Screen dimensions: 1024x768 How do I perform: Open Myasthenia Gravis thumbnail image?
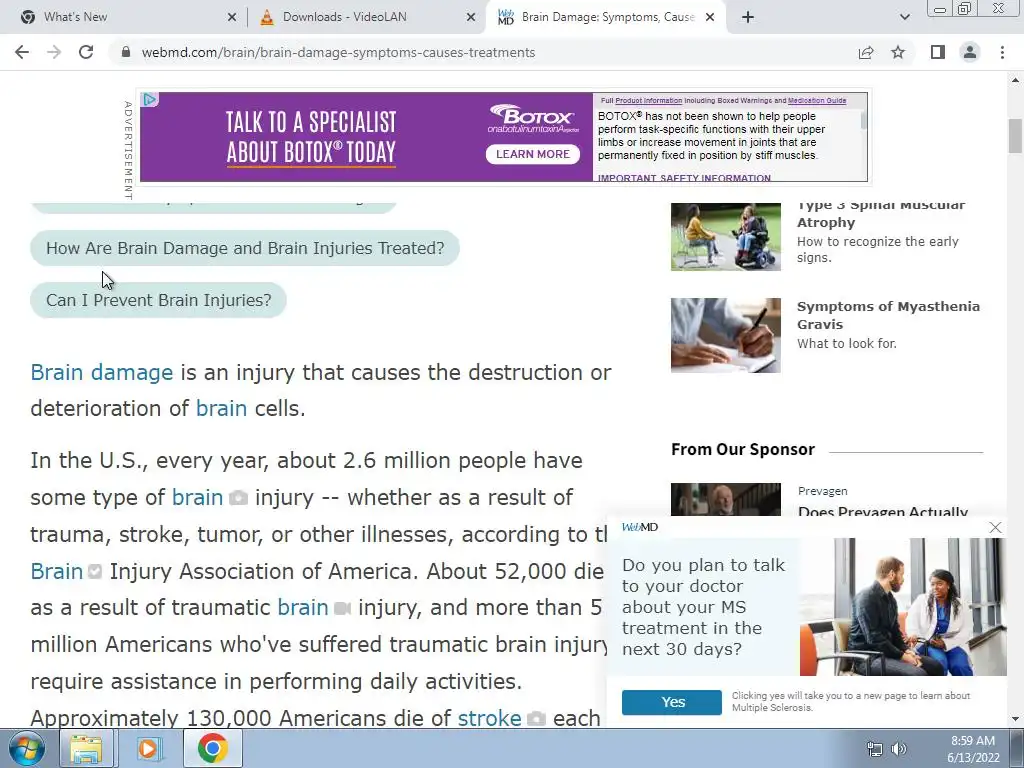coord(726,336)
